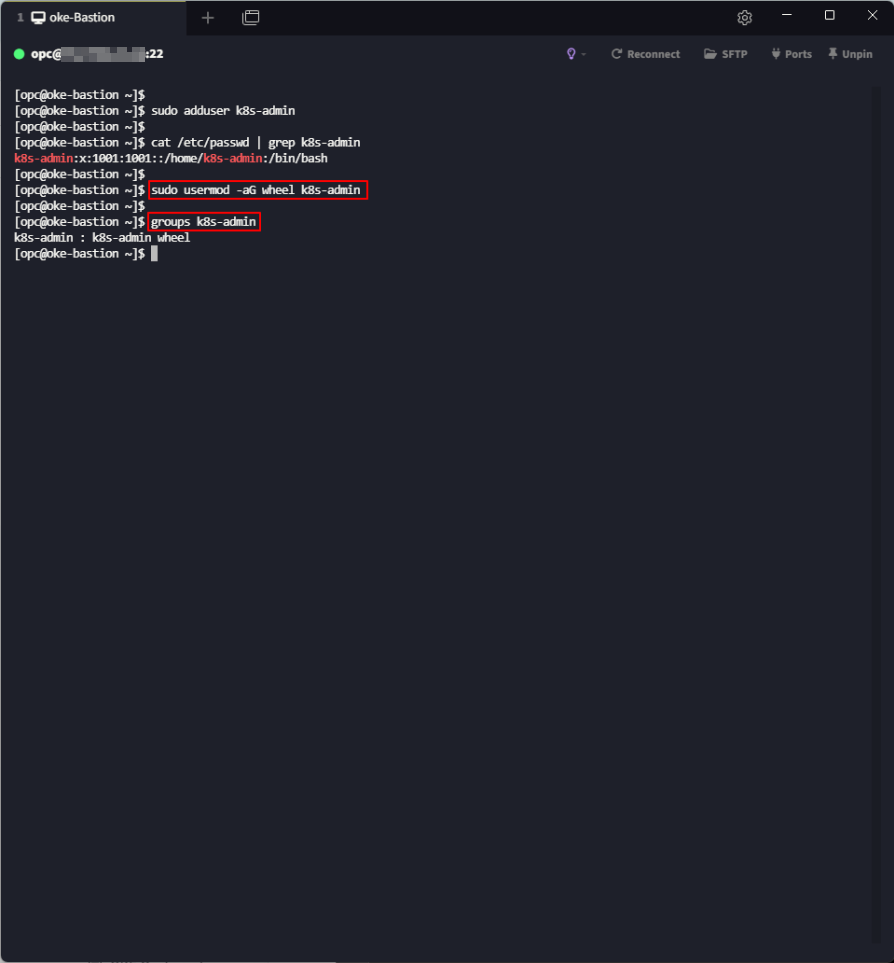894x963 pixels.
Task: Click the highlighted usermod wheel command
Action: point(259,190)
